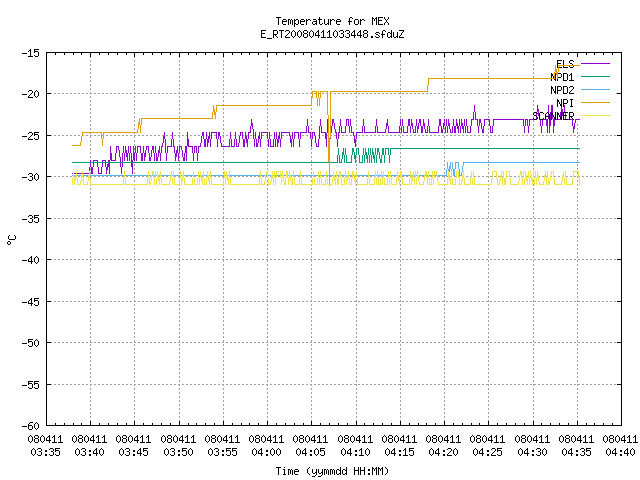The image size is (640, 480).
Task: Click the -45 y-axis tick label
Action: pyautogui.click(x=31, y=302)
